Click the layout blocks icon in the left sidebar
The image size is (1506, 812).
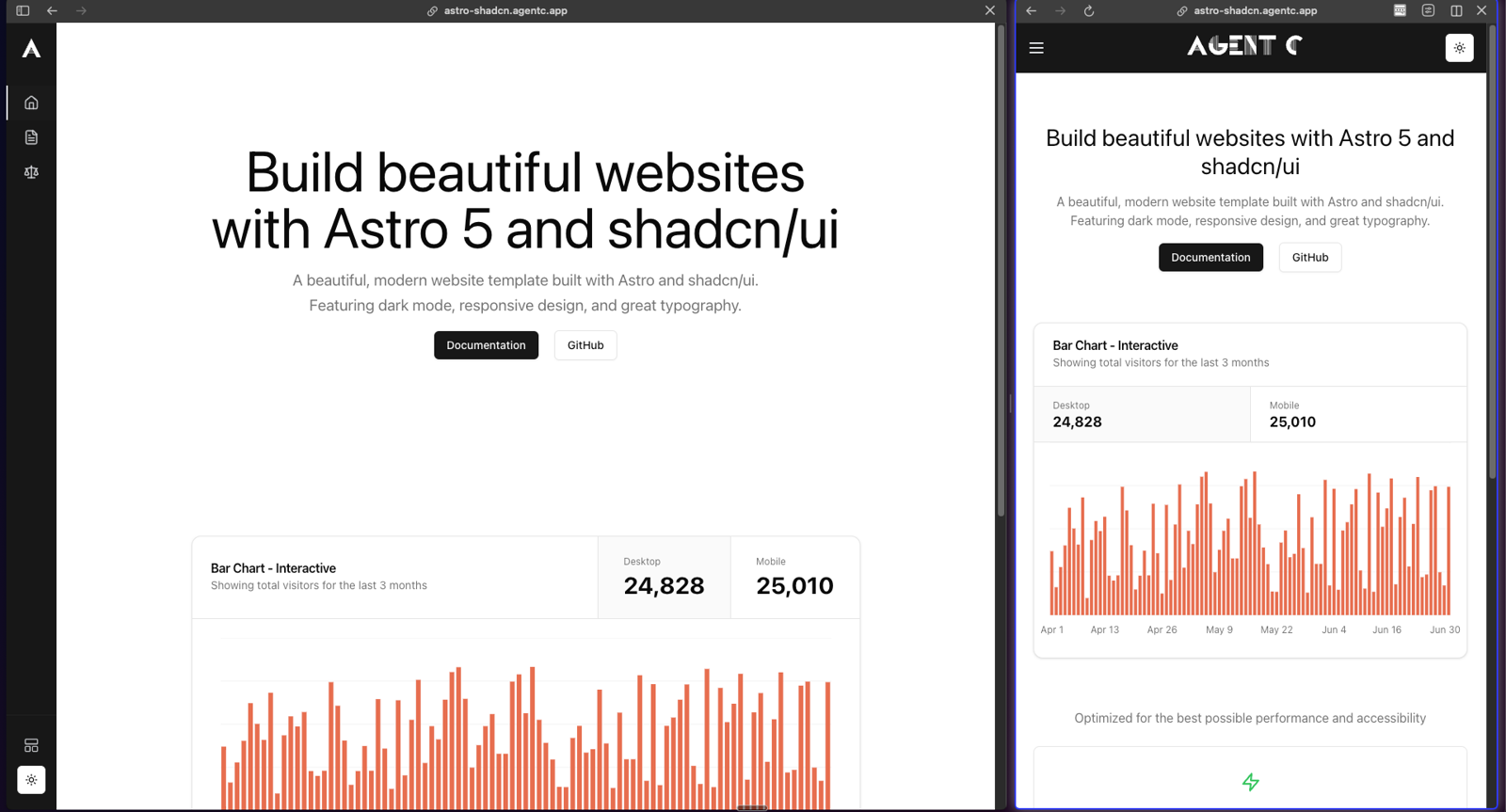[31, 745]
